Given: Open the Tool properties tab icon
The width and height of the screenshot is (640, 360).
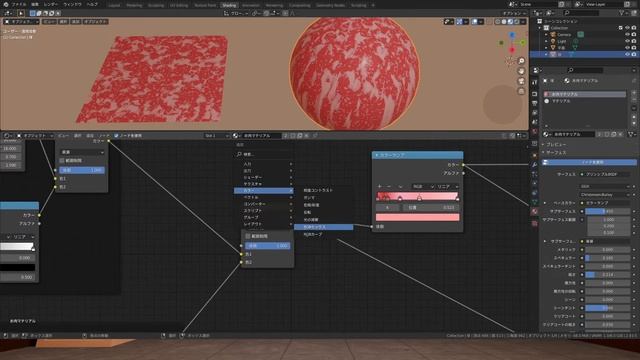Looking at the screenshot, I should tap(534, 82).
